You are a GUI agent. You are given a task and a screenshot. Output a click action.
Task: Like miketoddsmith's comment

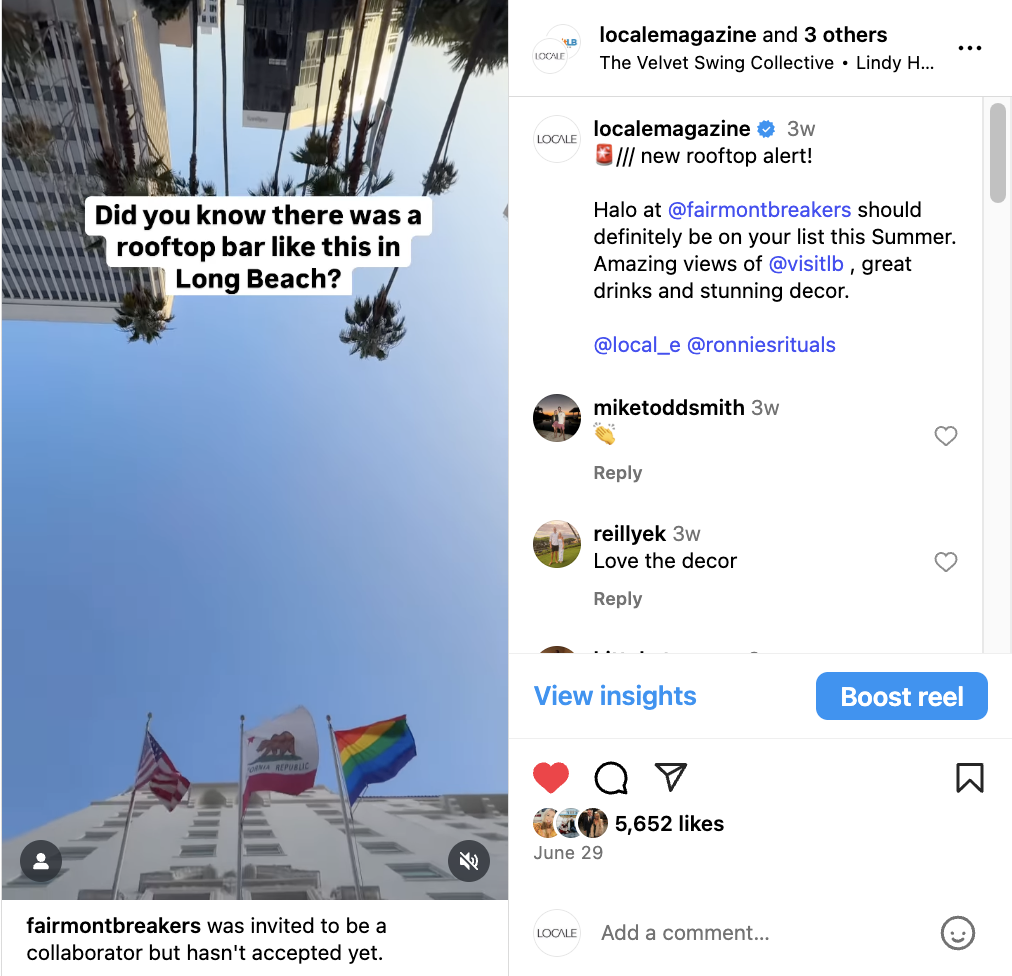tap(946, 436)
